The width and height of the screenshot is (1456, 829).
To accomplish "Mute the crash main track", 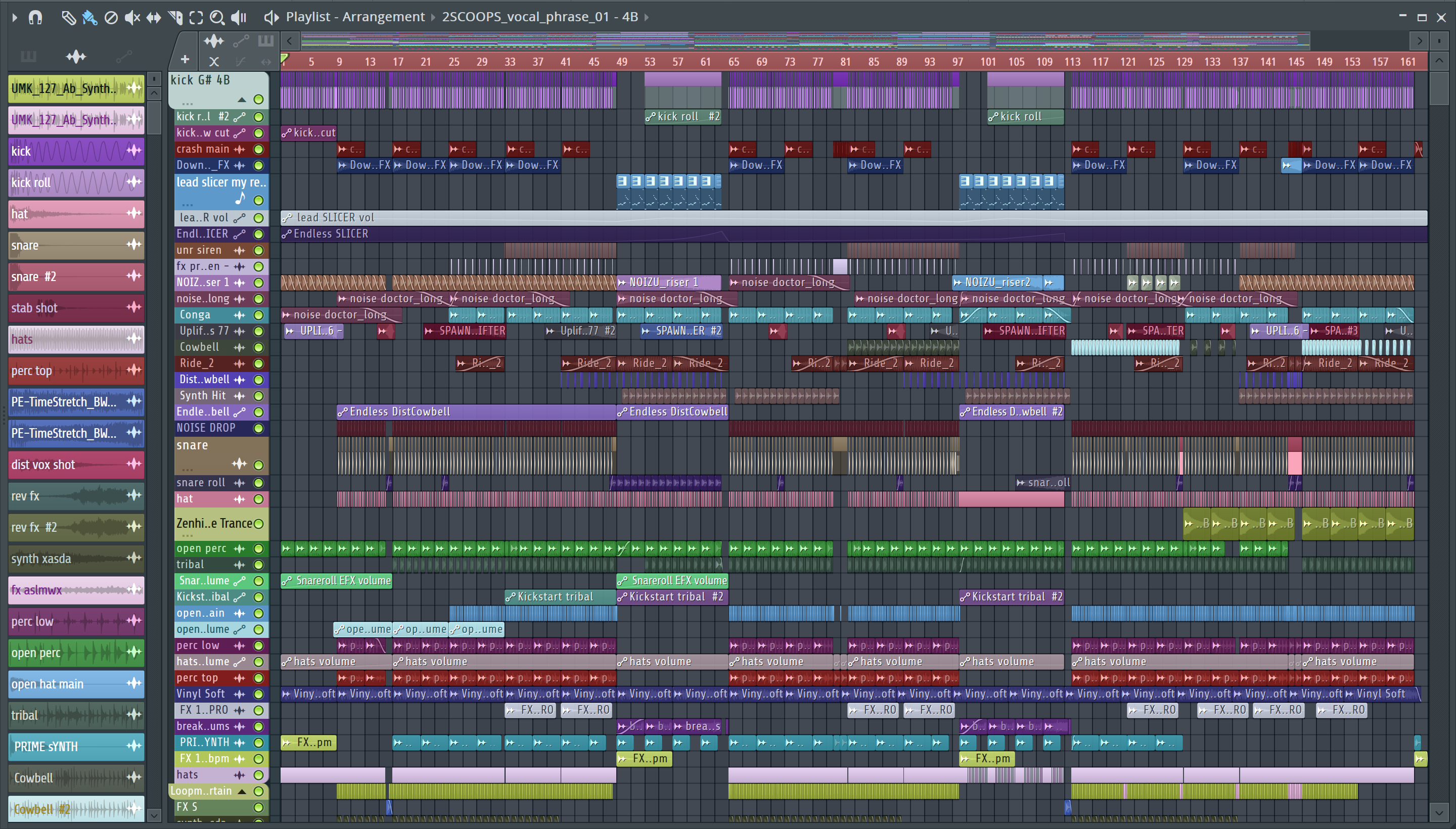I will (x=258, y=149).
